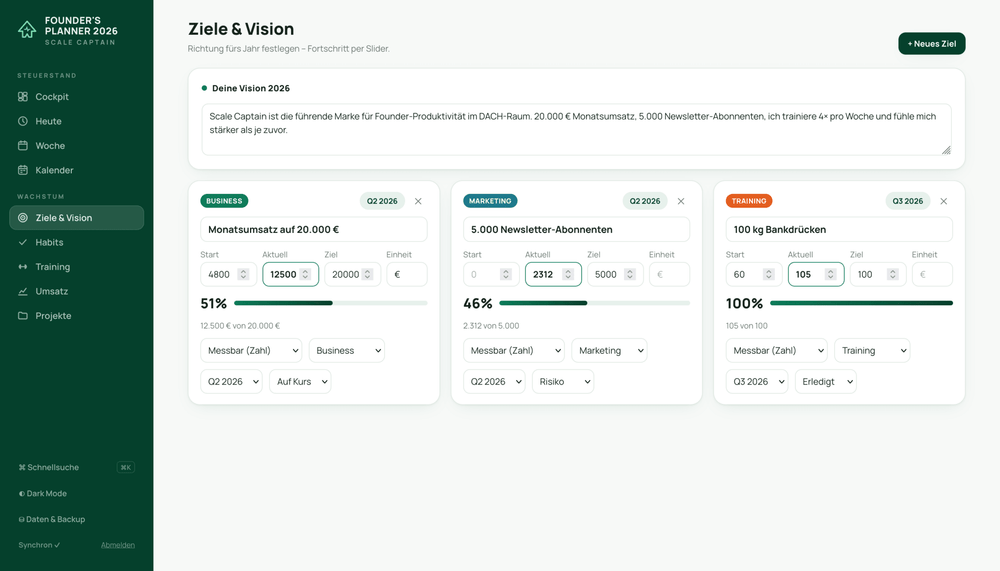Open the Auf Kurs status dropdown

(300, 382)
